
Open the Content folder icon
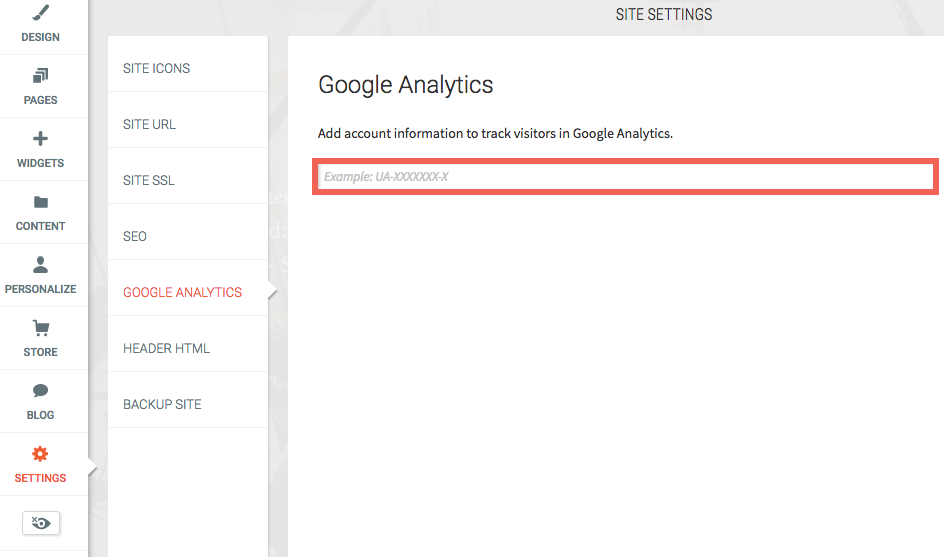(40, 202)
